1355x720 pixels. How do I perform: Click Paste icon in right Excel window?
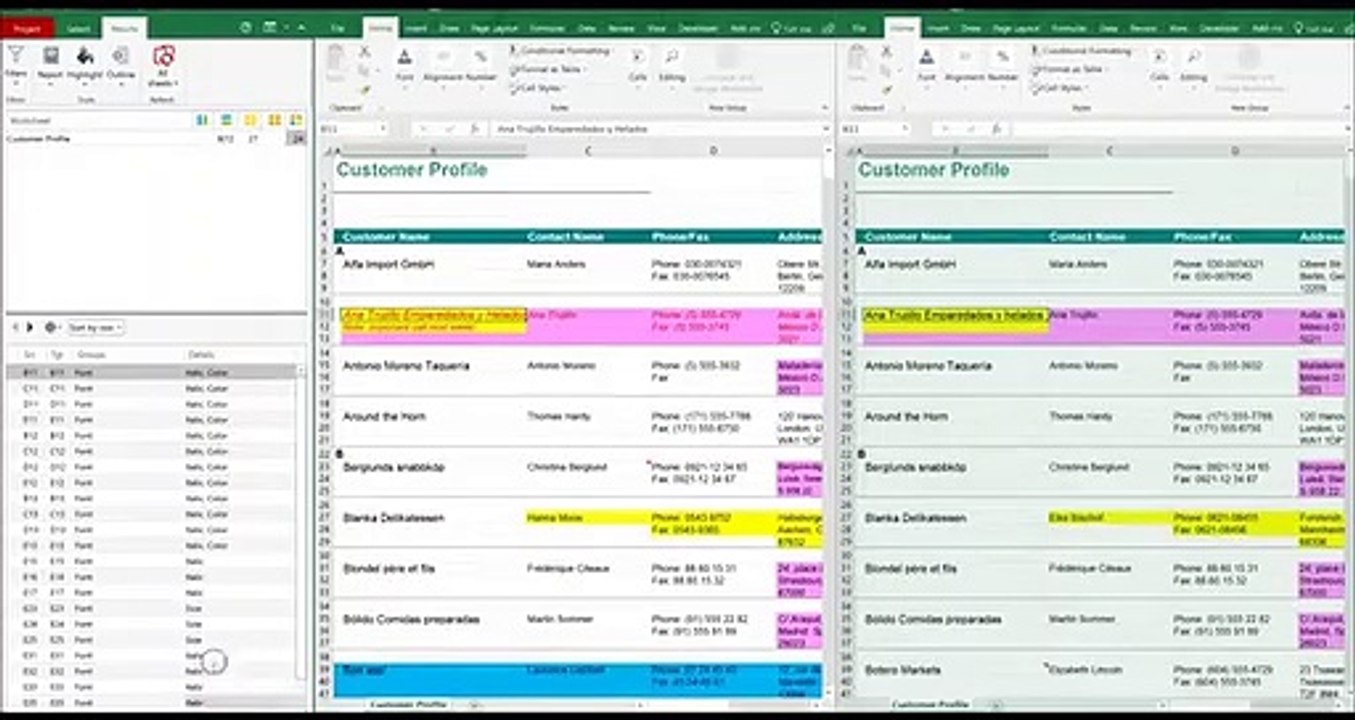click(858, 62)
